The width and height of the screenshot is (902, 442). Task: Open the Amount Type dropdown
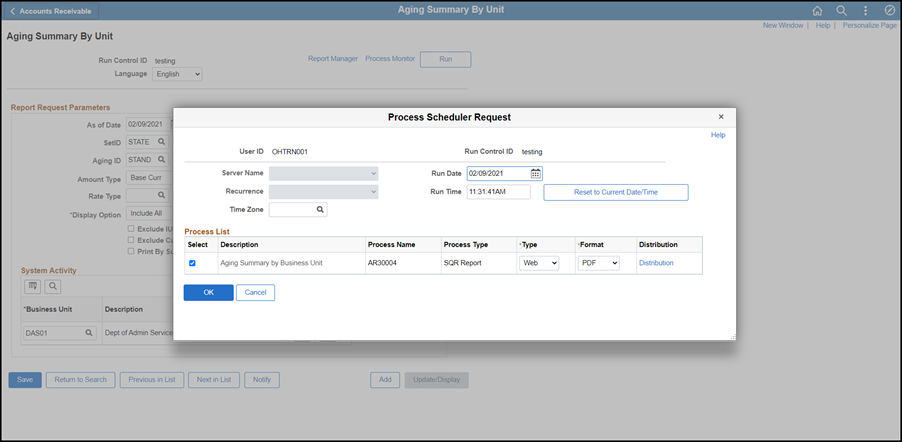tap(149, 178)
